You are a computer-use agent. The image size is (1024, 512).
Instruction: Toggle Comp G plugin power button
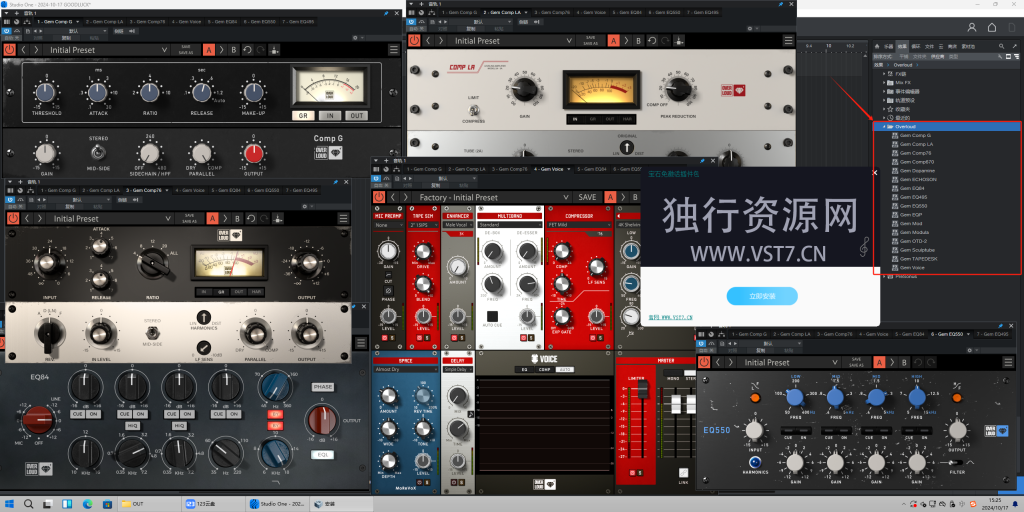click(10, 50)
